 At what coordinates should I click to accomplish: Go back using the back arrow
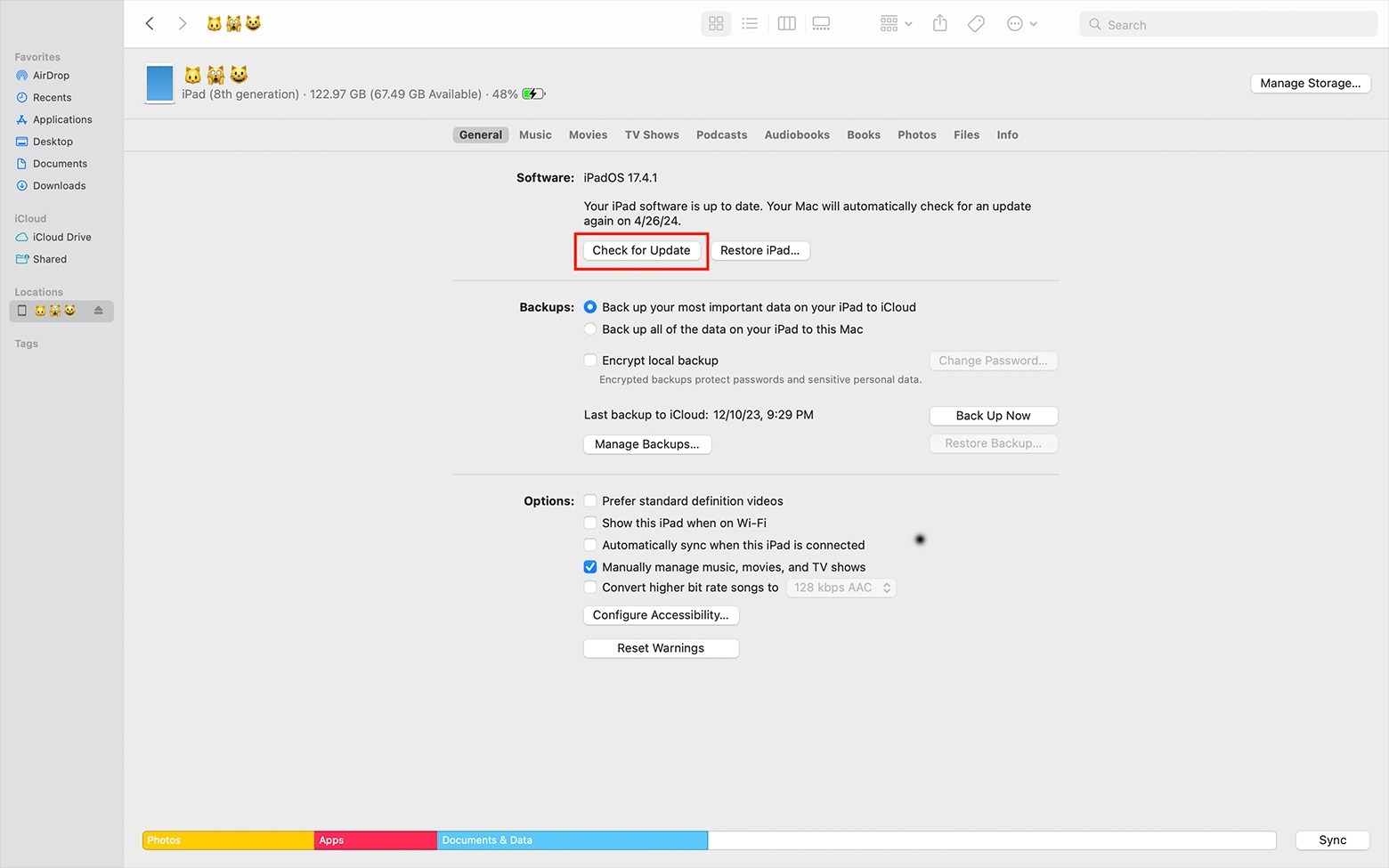tap(149, 23)
